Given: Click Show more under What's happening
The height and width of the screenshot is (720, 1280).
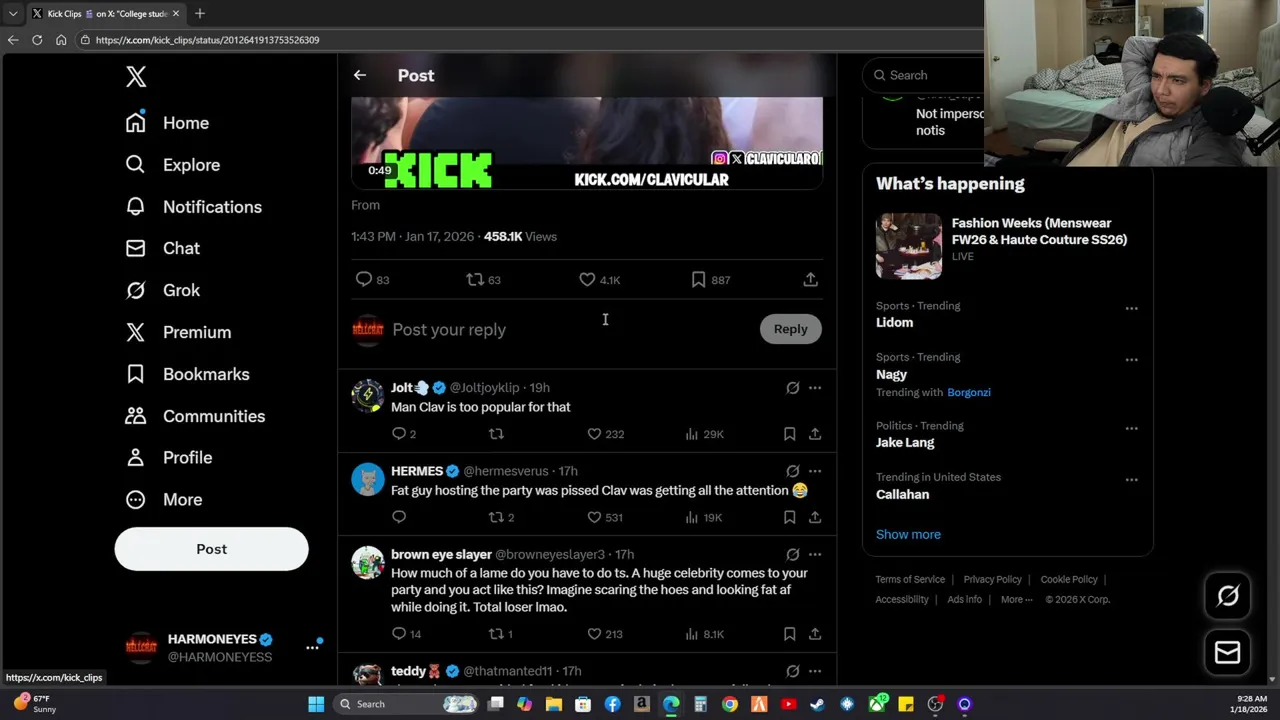Looking at the screenshot, I should (908, 534).
